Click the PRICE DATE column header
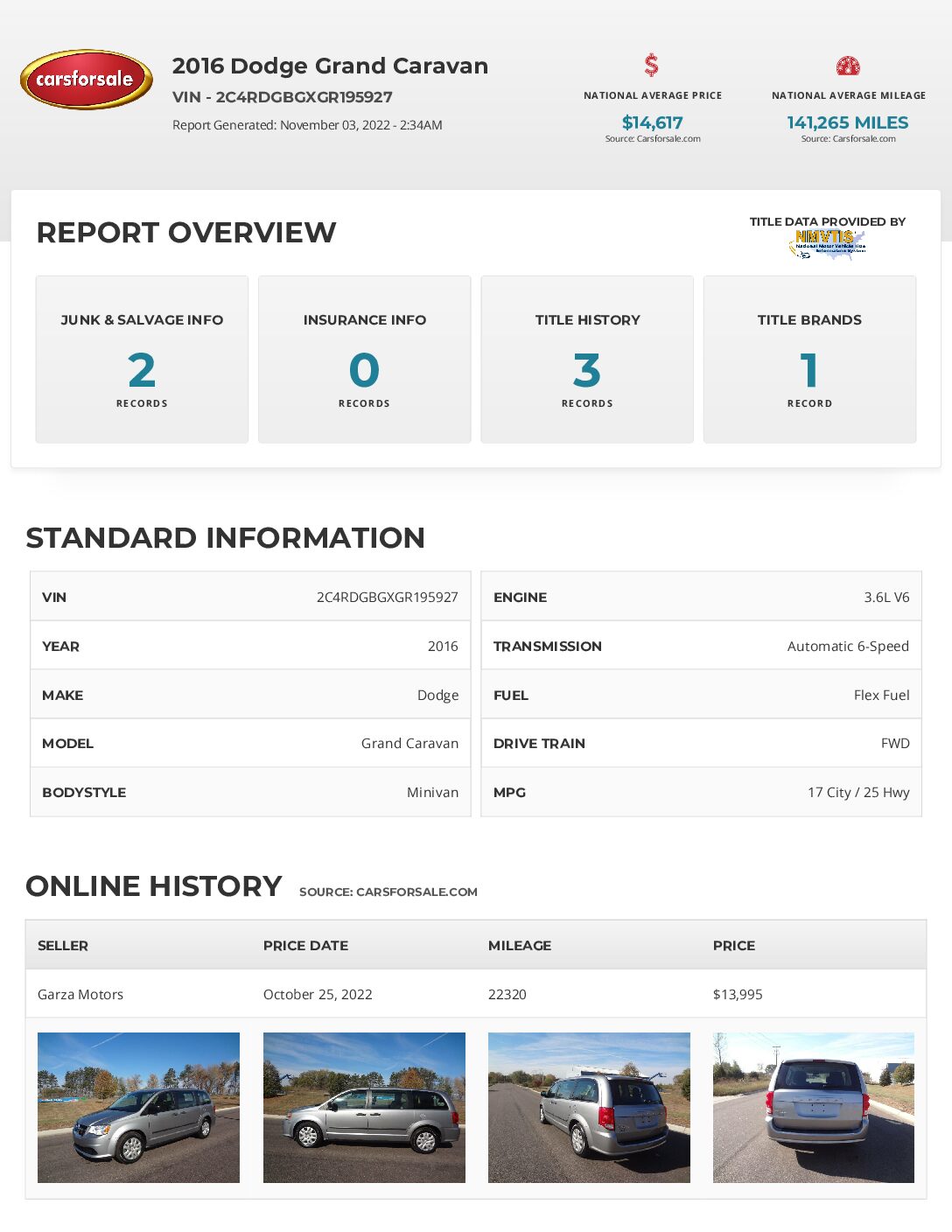 [305, 945]
